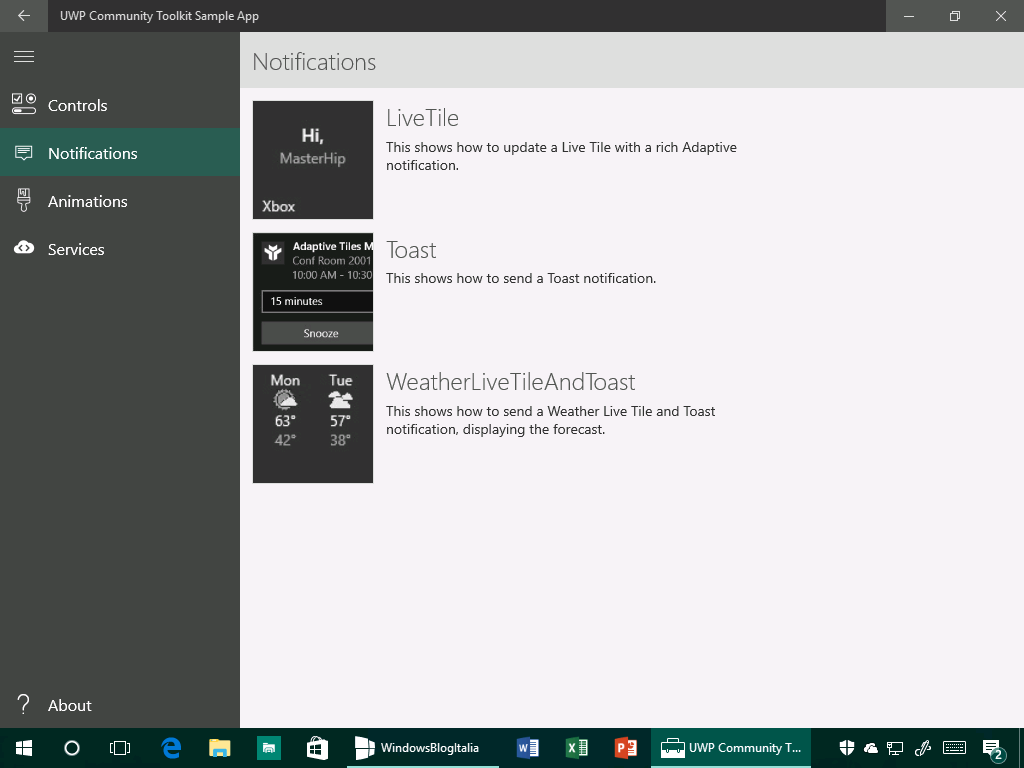
Task: Click the Live Tile description text
Action: point(561,156)
